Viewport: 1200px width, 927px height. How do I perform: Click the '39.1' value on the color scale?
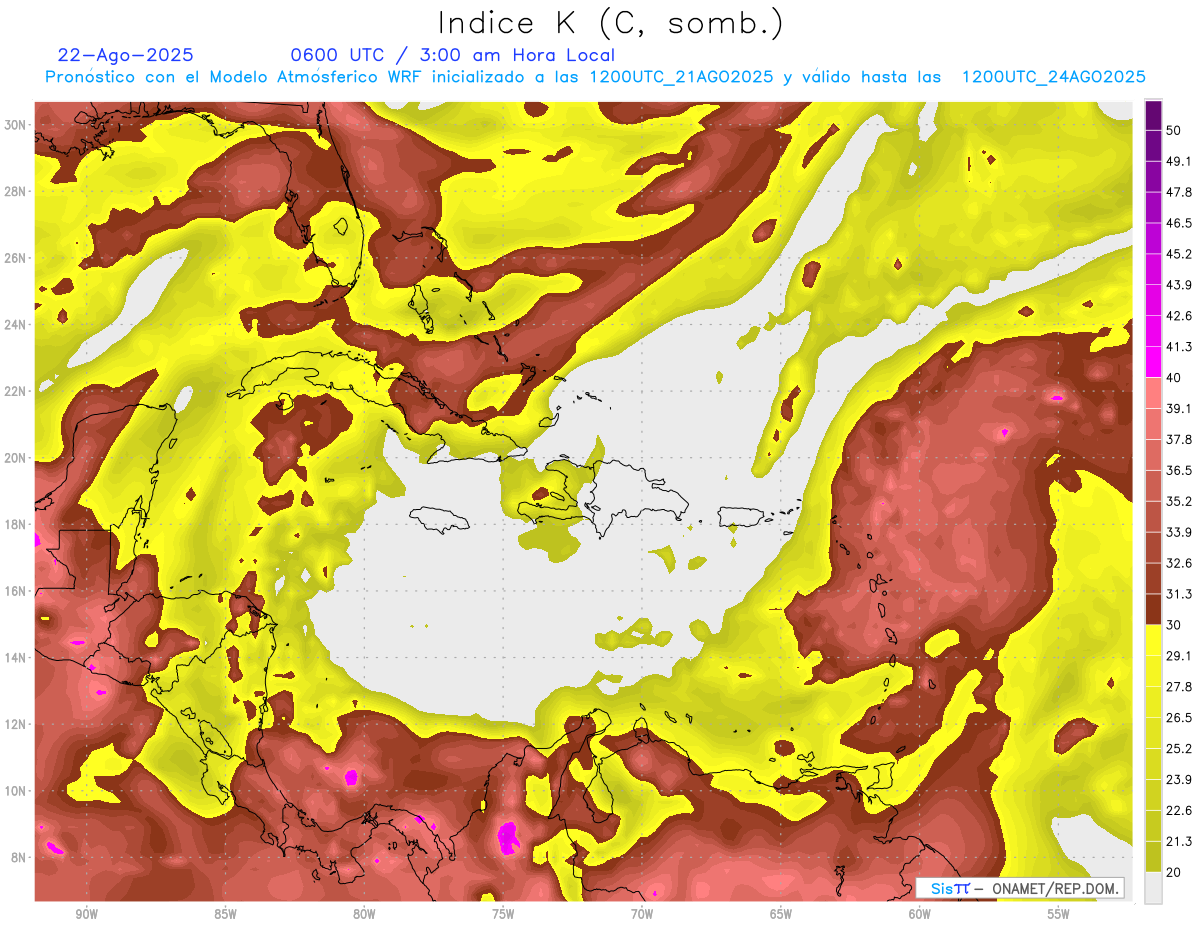click(1178, 409)
